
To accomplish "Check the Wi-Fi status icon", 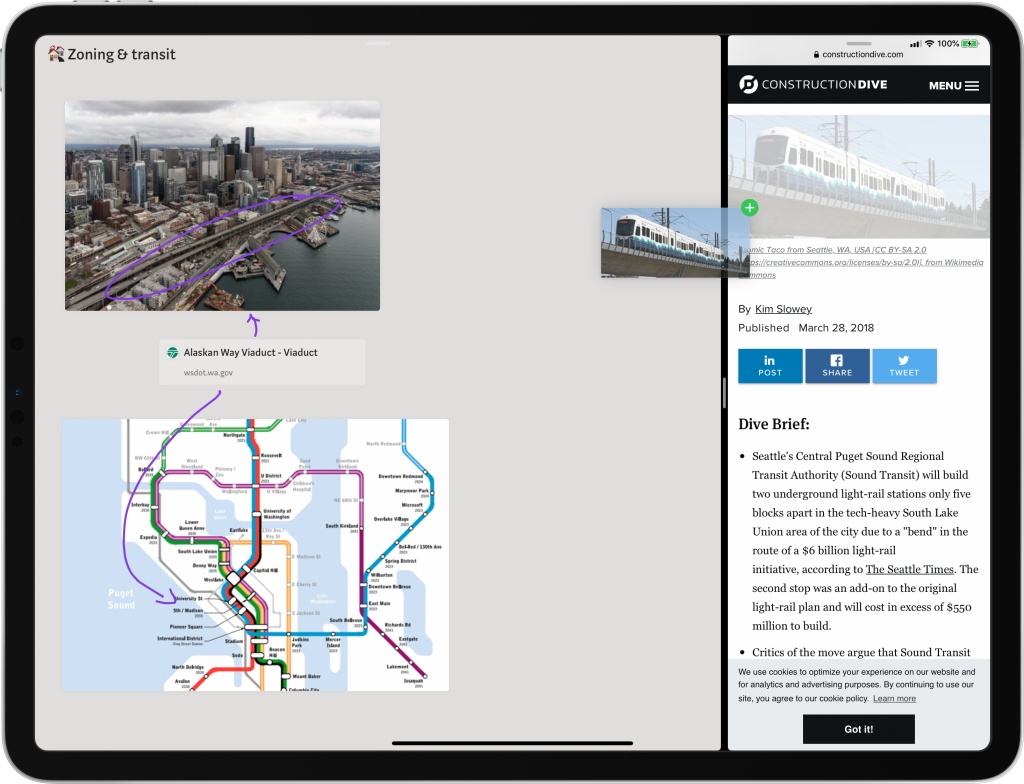I will coord(929,44).
